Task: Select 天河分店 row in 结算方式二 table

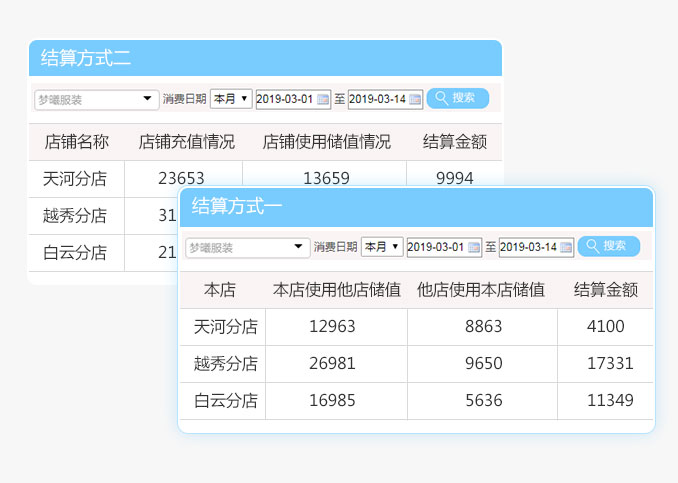Action: [76, 179]
